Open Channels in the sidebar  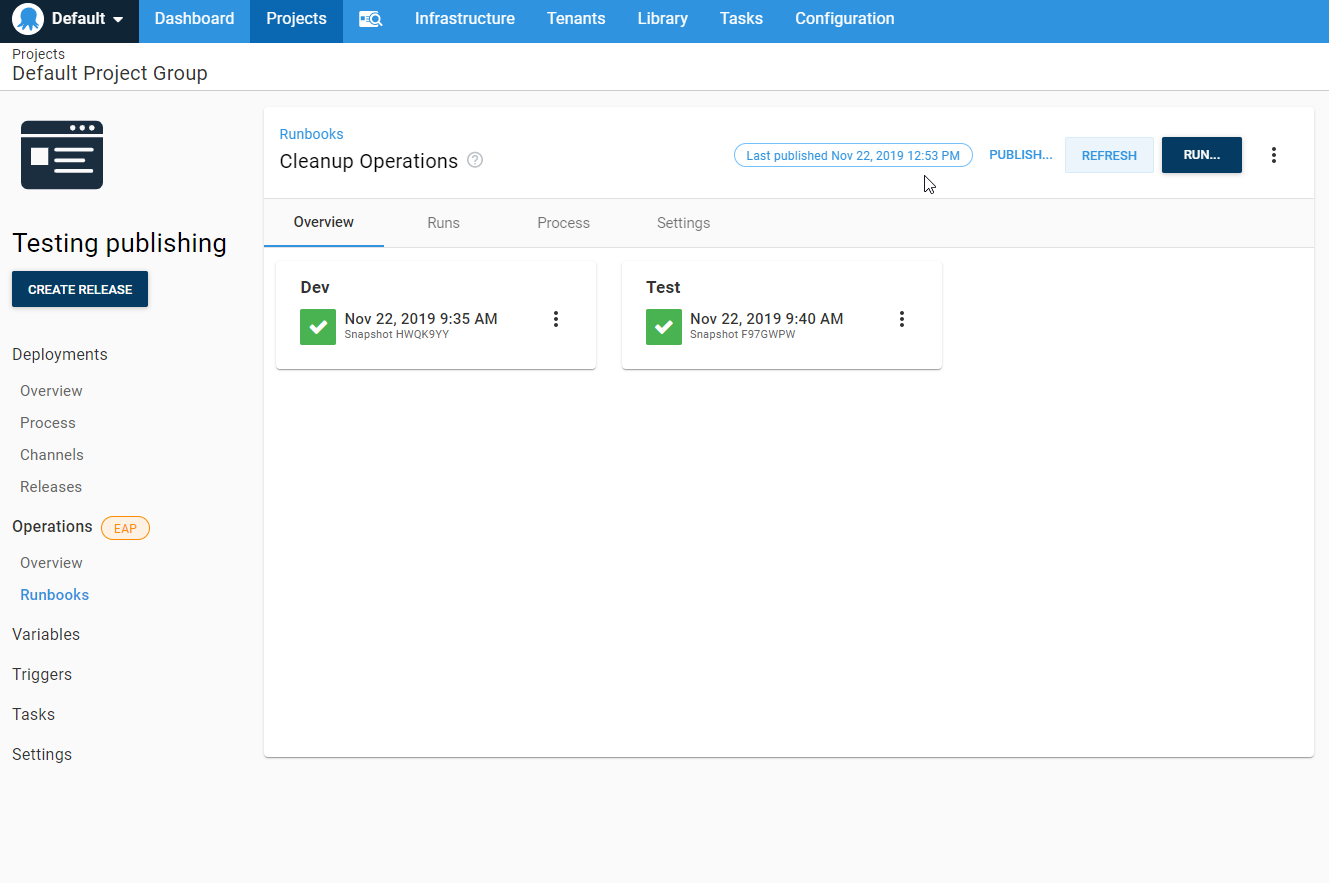[52, 455]
